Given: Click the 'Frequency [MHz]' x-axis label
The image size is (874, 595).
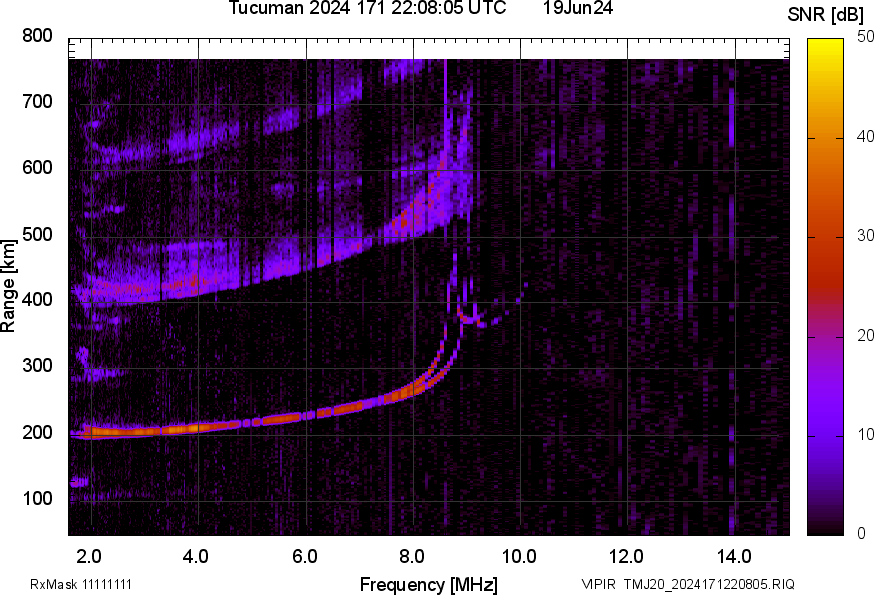Looking at the screenshot, I should pyautogui.click(x=429, y=585).
